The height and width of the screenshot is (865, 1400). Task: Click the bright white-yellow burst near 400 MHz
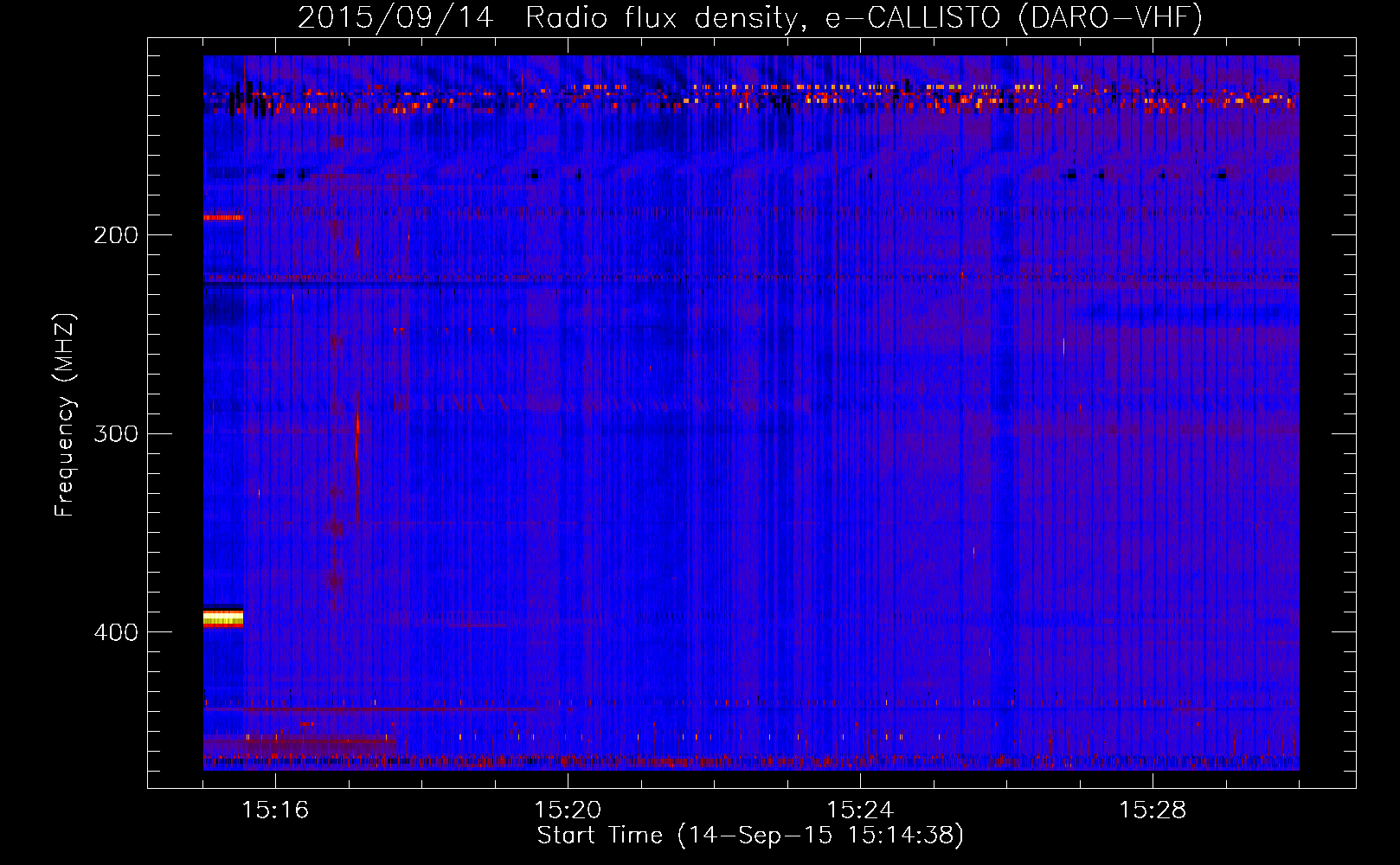coord(223,618)
